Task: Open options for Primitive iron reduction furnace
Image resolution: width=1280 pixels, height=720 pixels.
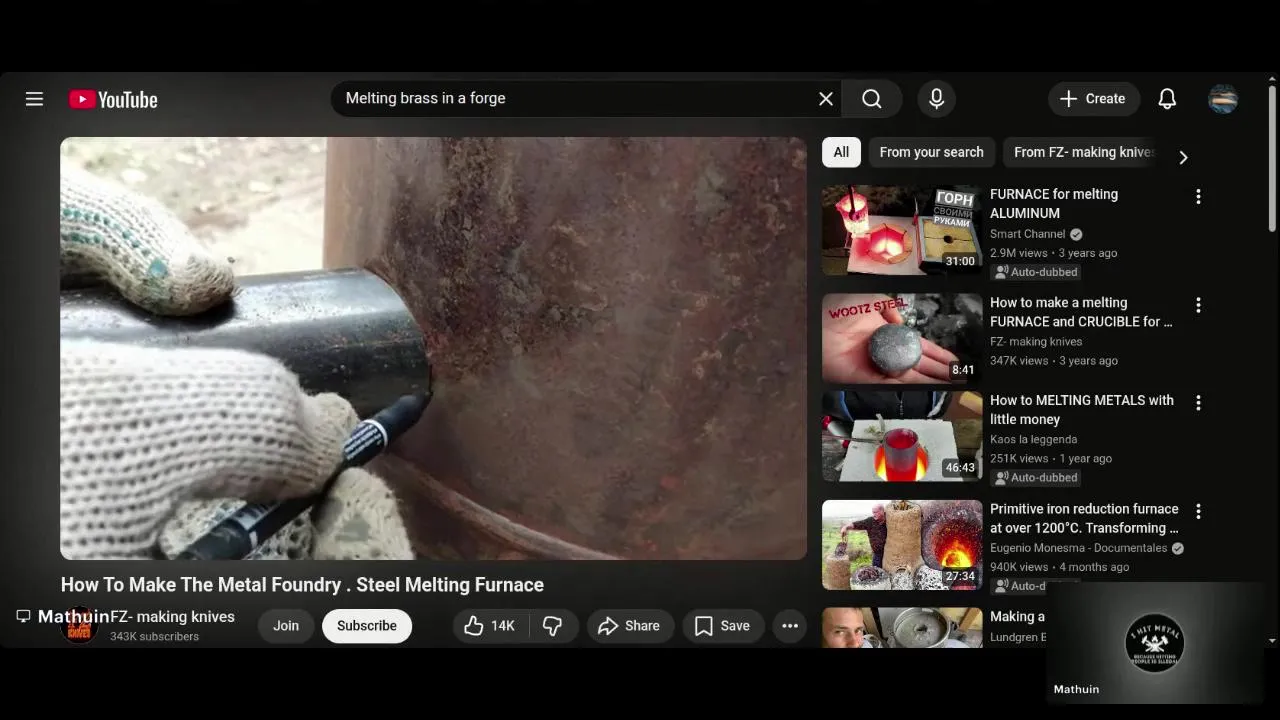Action: (x=1198, y=511)
